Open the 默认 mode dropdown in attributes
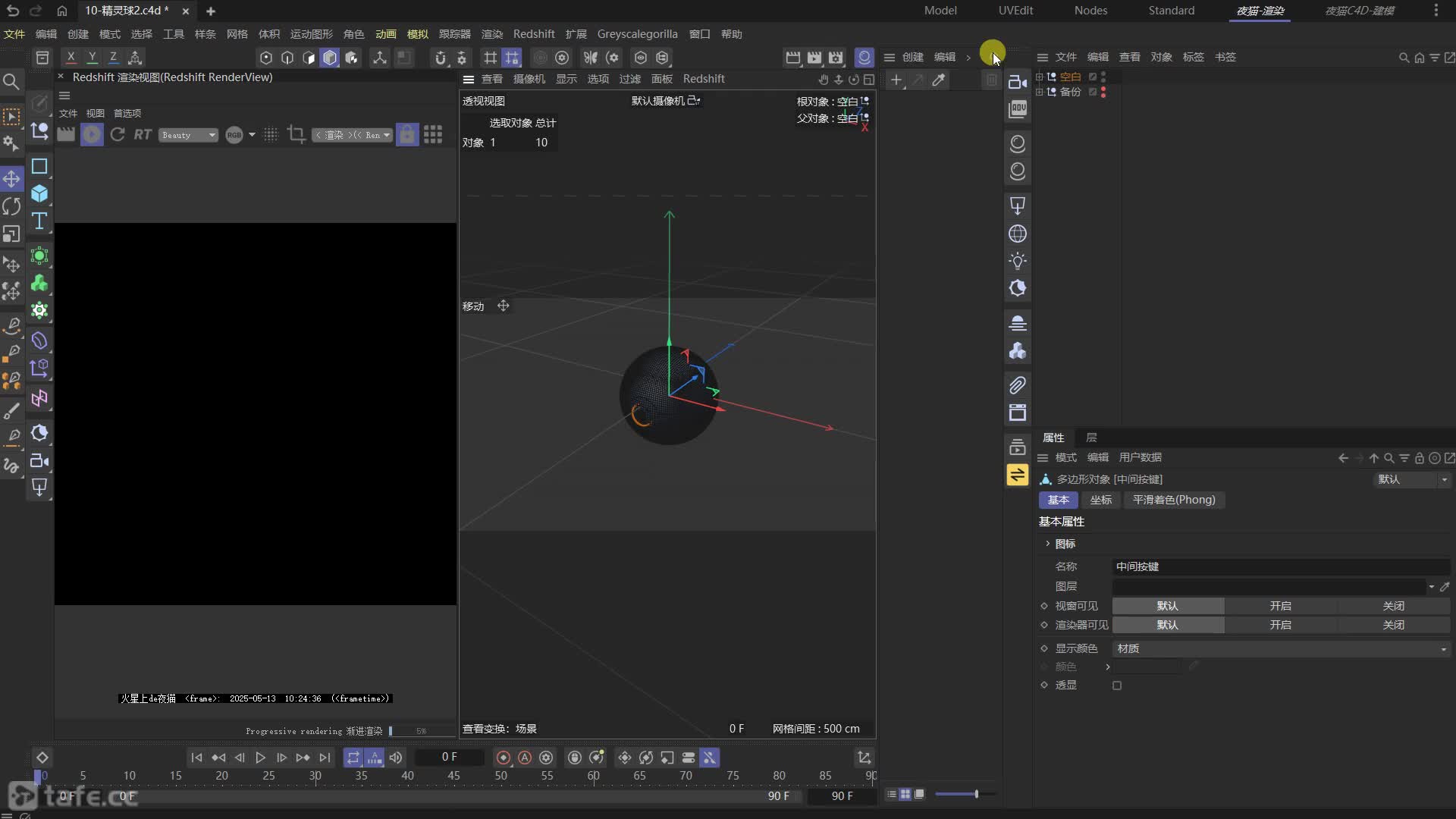This screenshot has width=1456, height=819. pos(1412,479)
